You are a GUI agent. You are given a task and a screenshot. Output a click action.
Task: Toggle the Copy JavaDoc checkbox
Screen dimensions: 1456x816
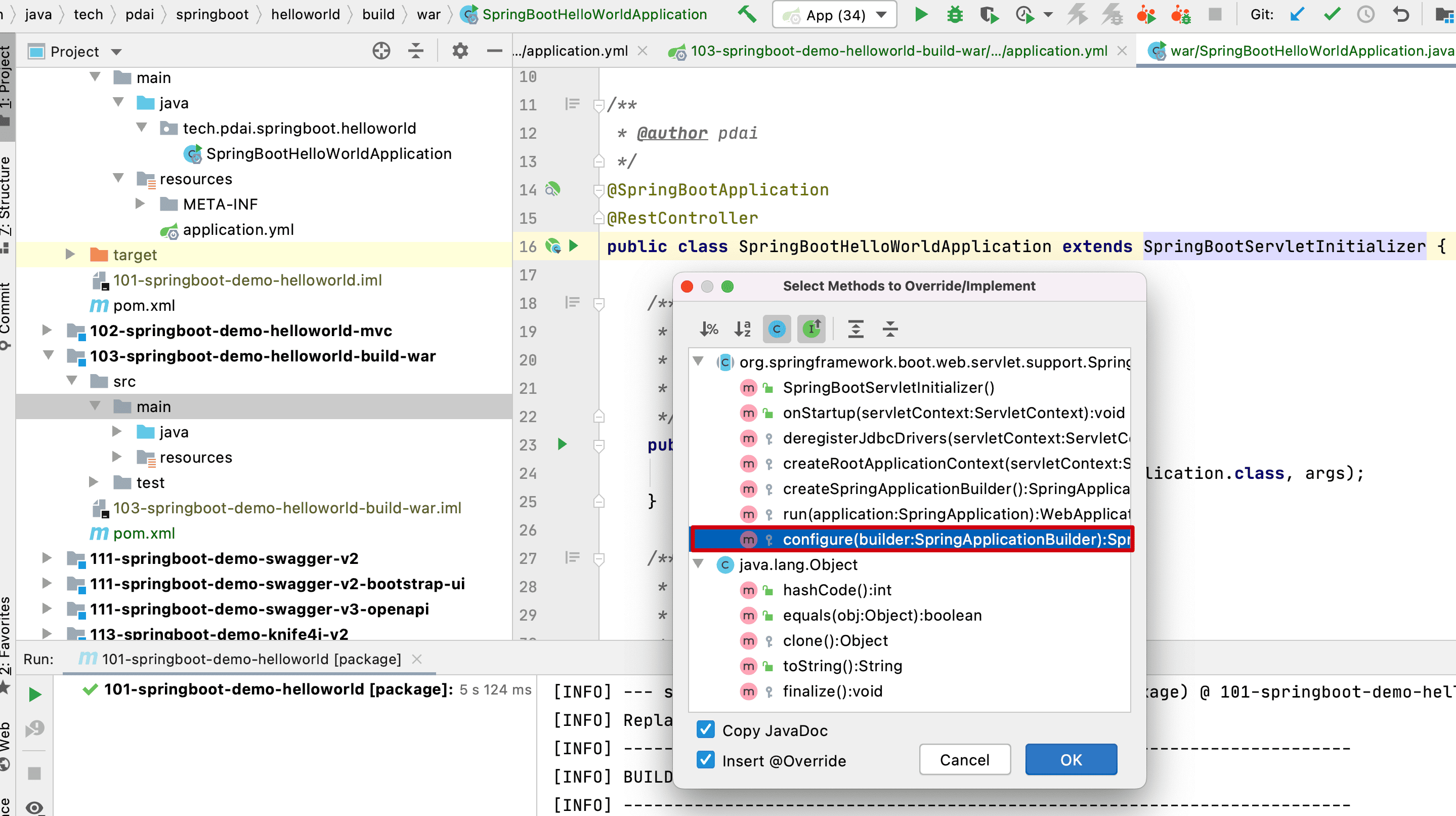(705, 729)
